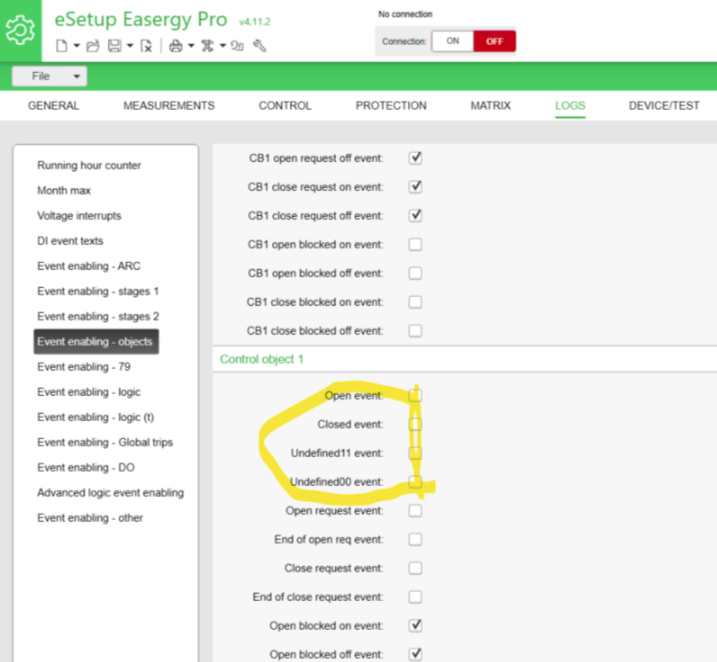
Task: Open Advanced logic event enabling
Action: point(110,492)
